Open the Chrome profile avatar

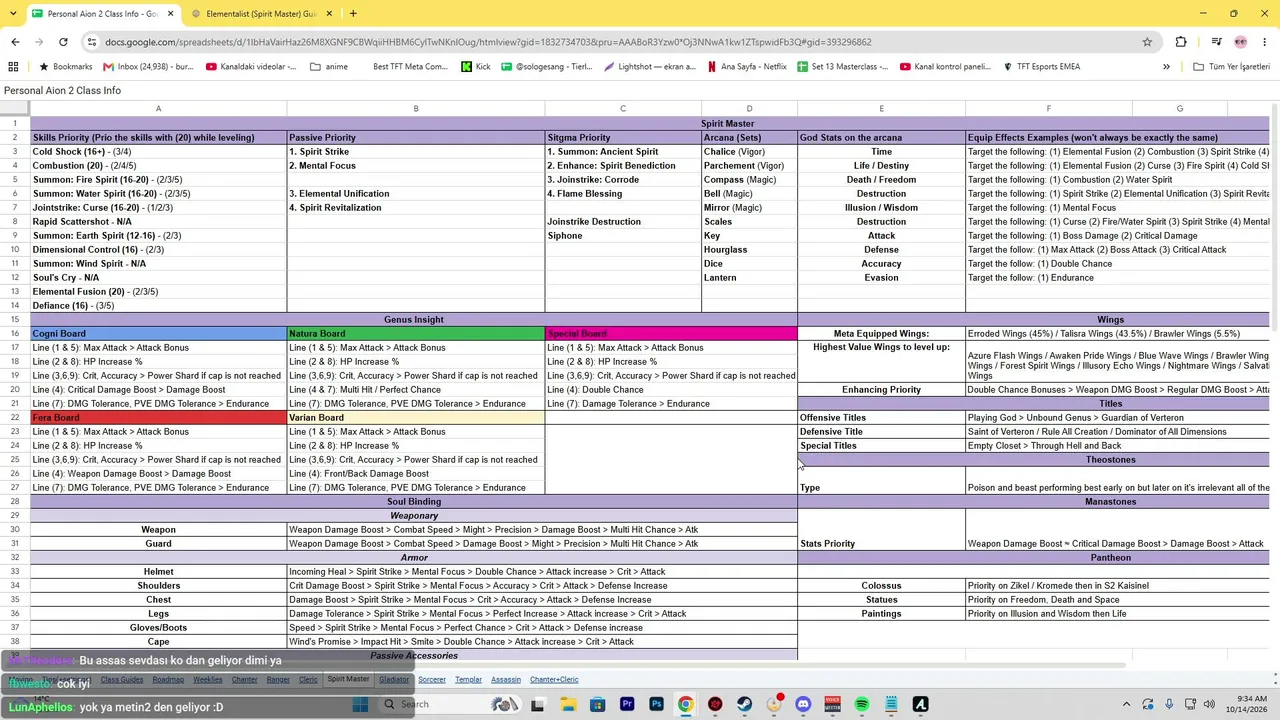[1241, 42]
